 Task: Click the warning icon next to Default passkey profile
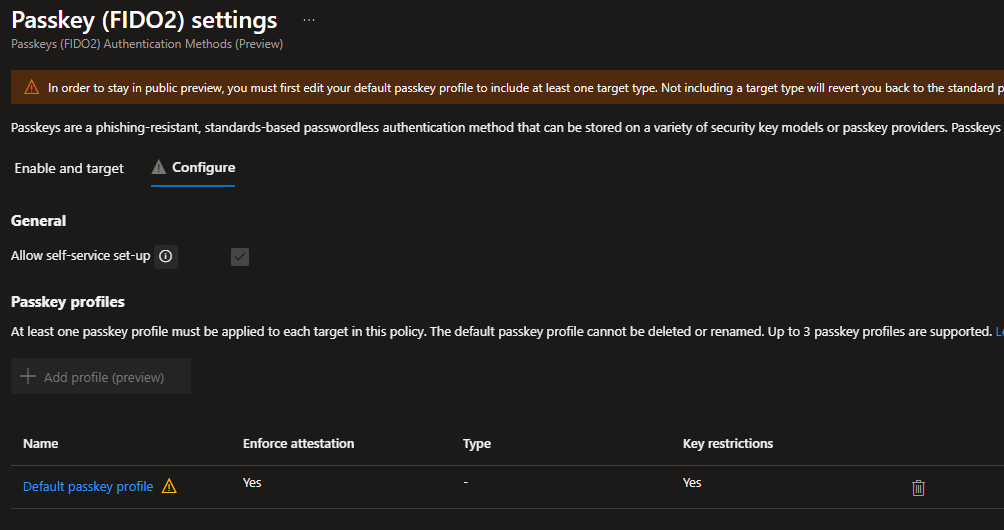(x=169, y=487)
